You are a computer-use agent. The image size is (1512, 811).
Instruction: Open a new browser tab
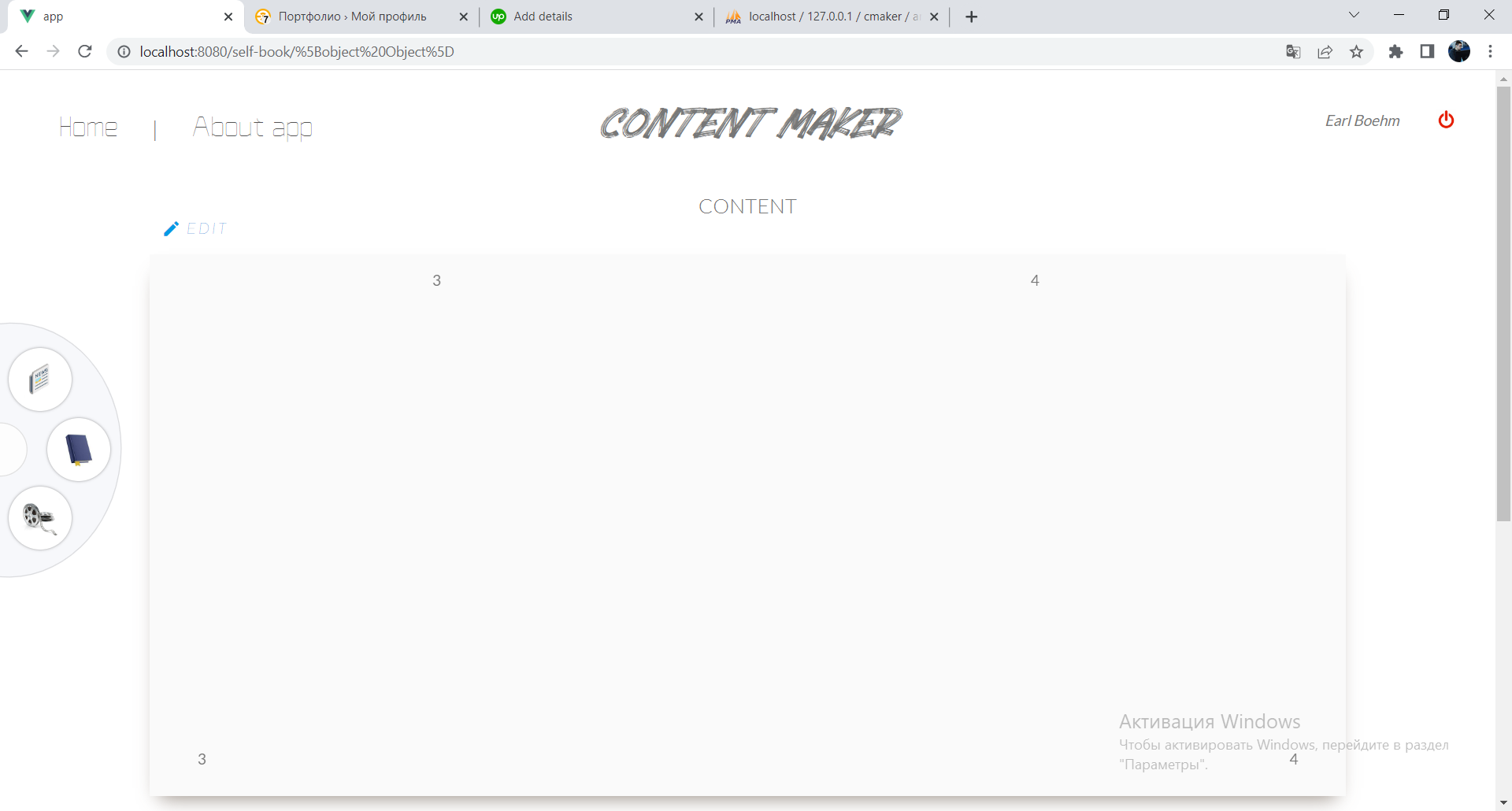[x=972, y=17]
